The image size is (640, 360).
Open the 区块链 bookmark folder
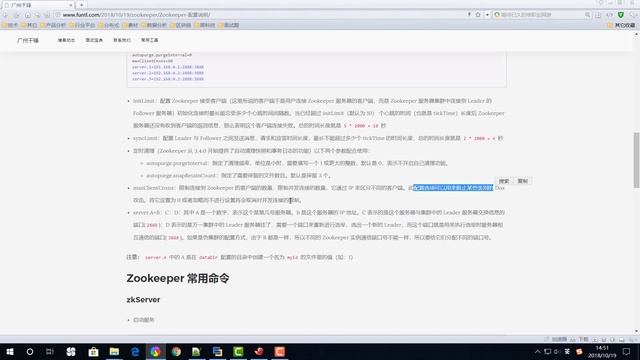point(180,25)
